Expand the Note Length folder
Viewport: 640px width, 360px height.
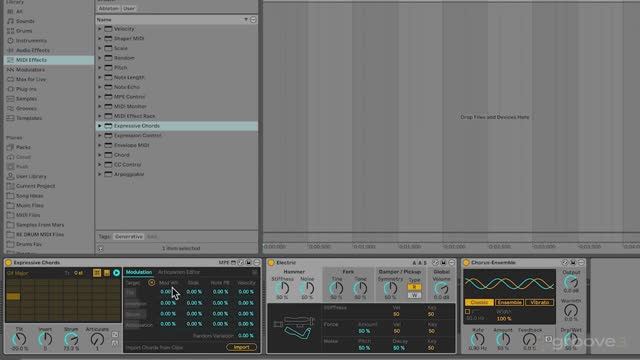pyautogui.click(x=100, y=77)
